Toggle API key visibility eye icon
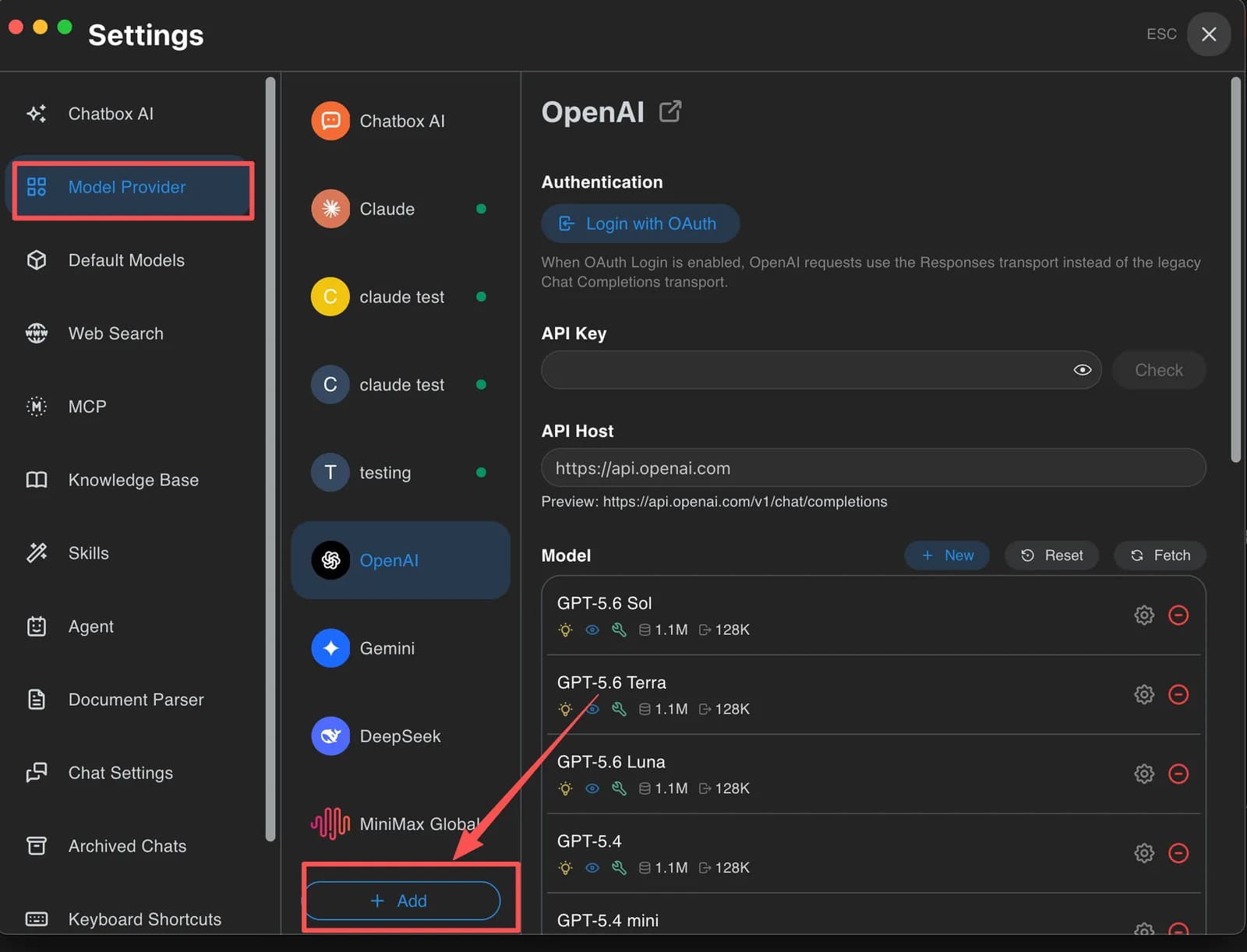 click(x=1082, y=370)
